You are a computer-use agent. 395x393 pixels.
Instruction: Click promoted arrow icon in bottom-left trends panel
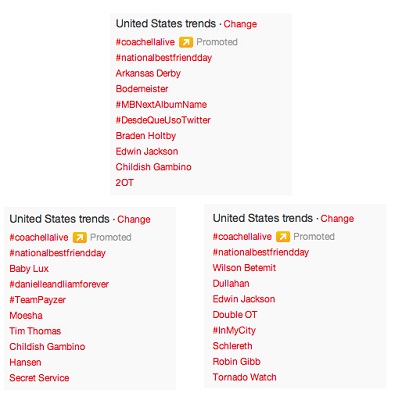coord(80,237)
